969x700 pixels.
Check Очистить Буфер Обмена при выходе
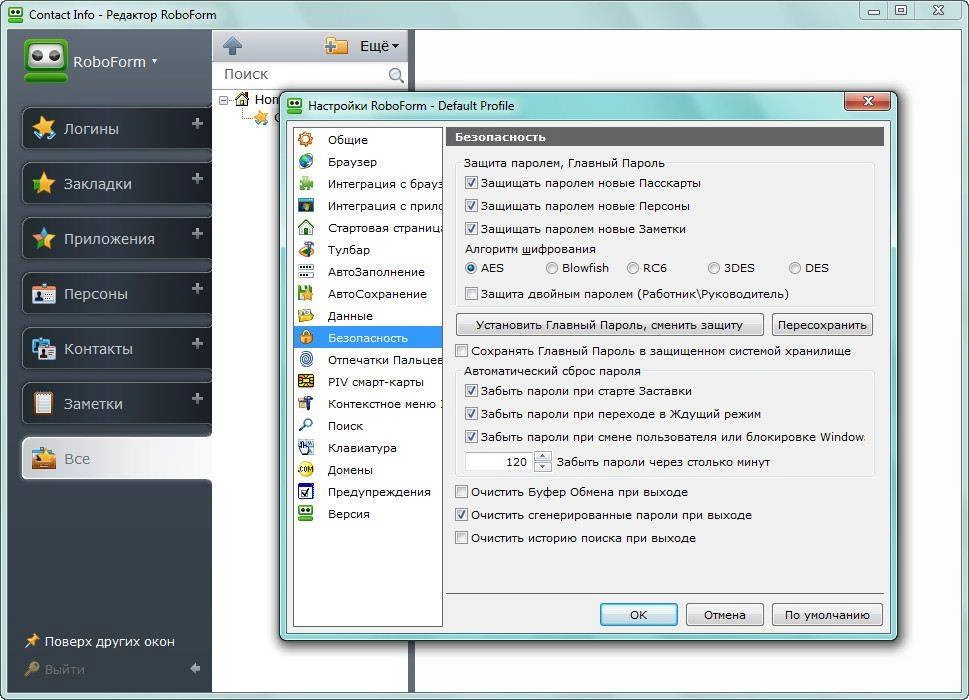click(x=461, y=492)
